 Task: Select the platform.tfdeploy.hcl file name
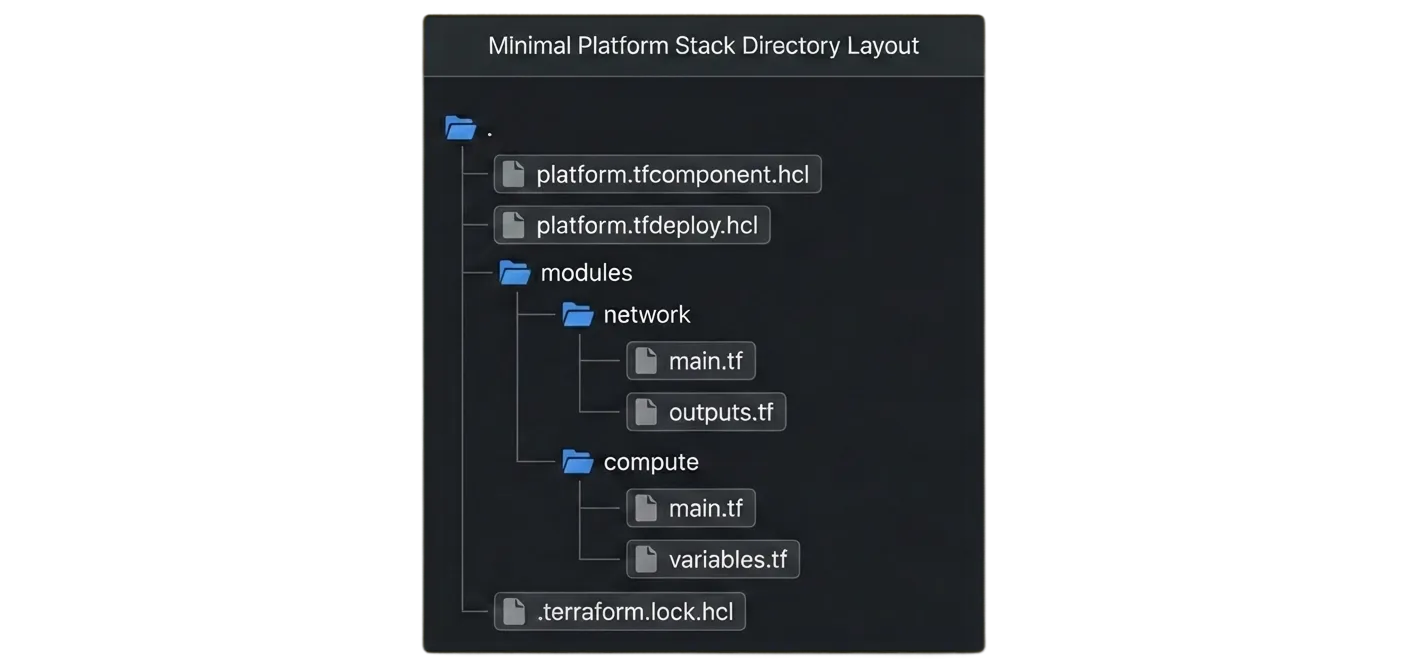point(647,225)
